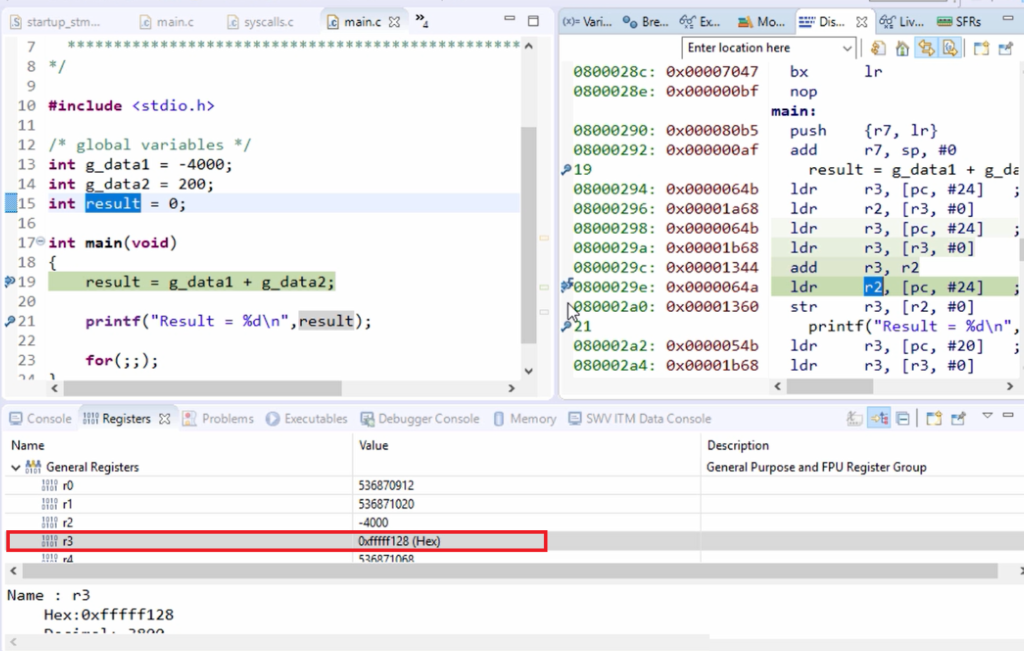Select highlighted r2 operand in Disassembly

pyautogui.click(x=873, y=287)
